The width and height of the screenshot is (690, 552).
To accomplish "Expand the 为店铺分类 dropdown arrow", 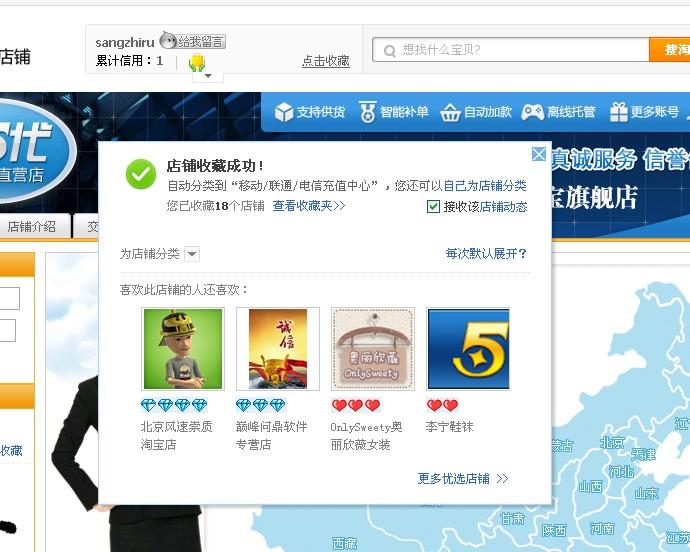I will pos(192,254).
